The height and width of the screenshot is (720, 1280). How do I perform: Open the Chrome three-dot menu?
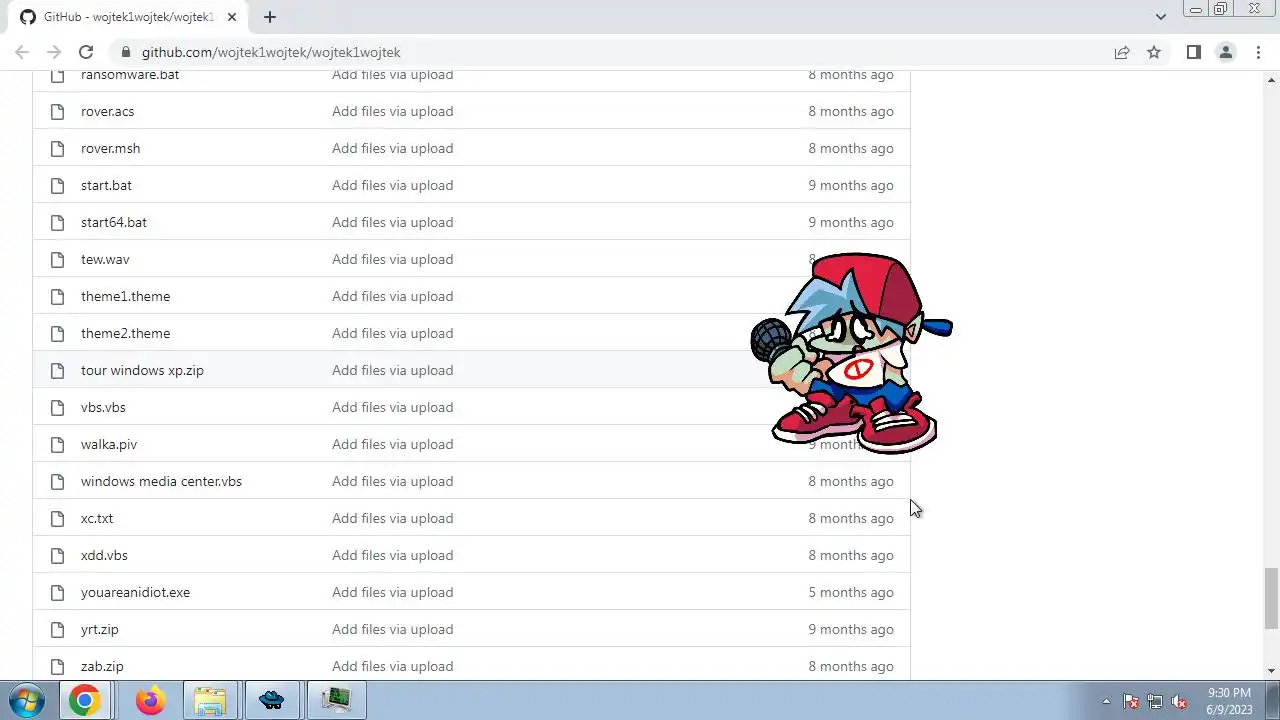tap(1258, 52)
